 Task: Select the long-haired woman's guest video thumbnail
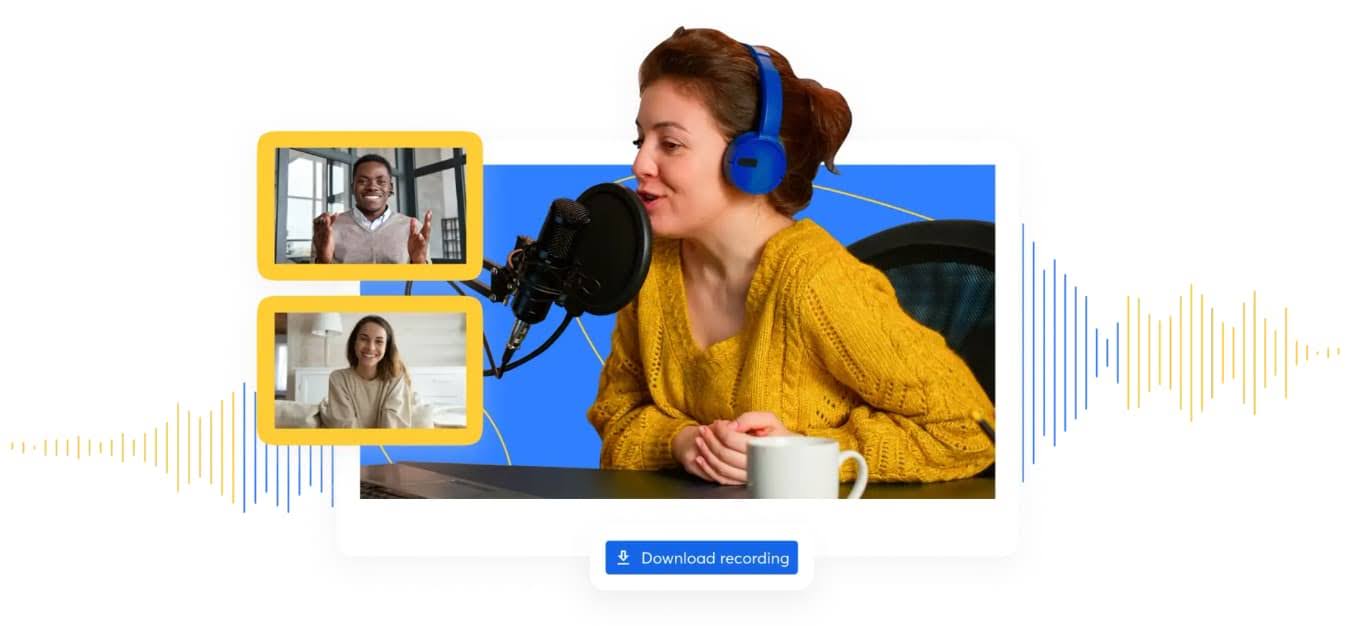click(x=370, y=371)
